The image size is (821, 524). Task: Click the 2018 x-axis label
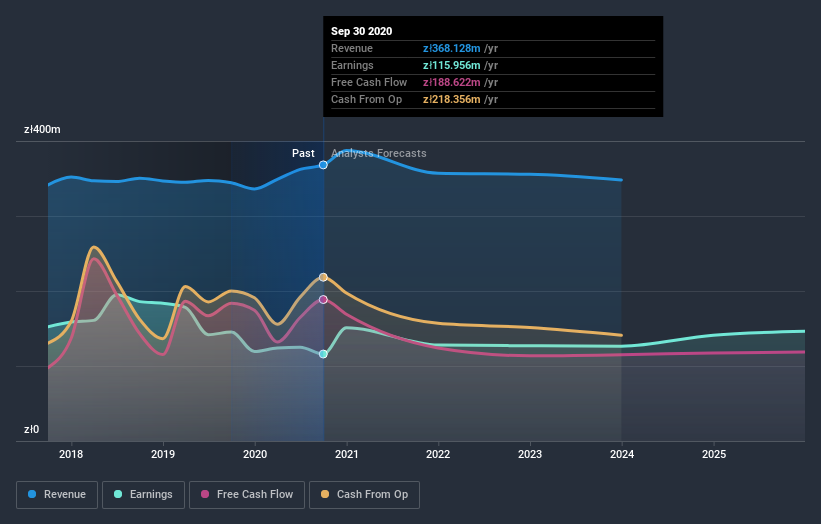[71, 454]
